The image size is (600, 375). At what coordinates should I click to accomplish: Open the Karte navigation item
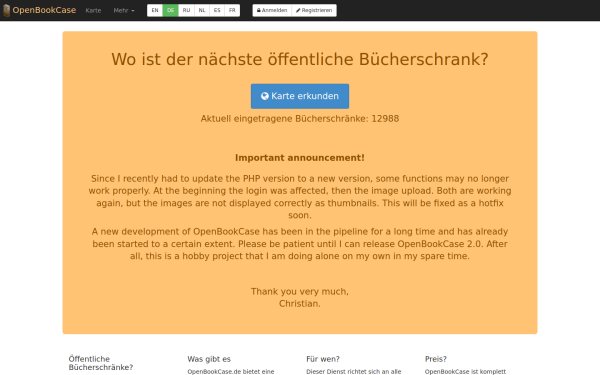[x=93, y=11]
